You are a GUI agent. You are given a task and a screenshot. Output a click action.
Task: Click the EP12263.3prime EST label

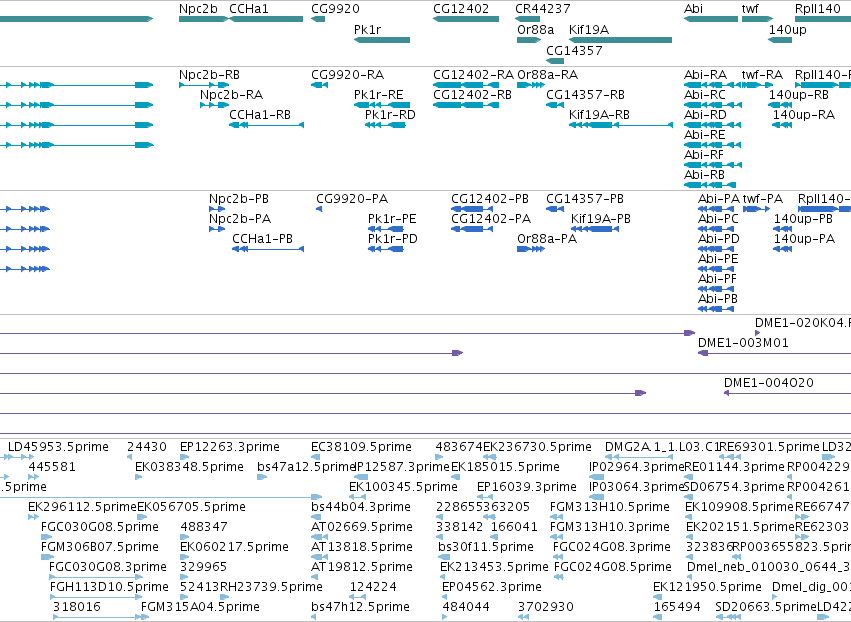click(x=230, y=447)
